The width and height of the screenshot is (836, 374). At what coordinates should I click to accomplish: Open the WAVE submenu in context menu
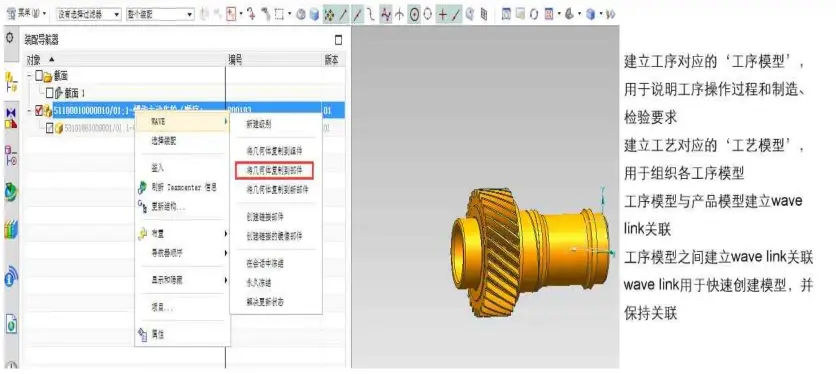[x=182, y=122]
